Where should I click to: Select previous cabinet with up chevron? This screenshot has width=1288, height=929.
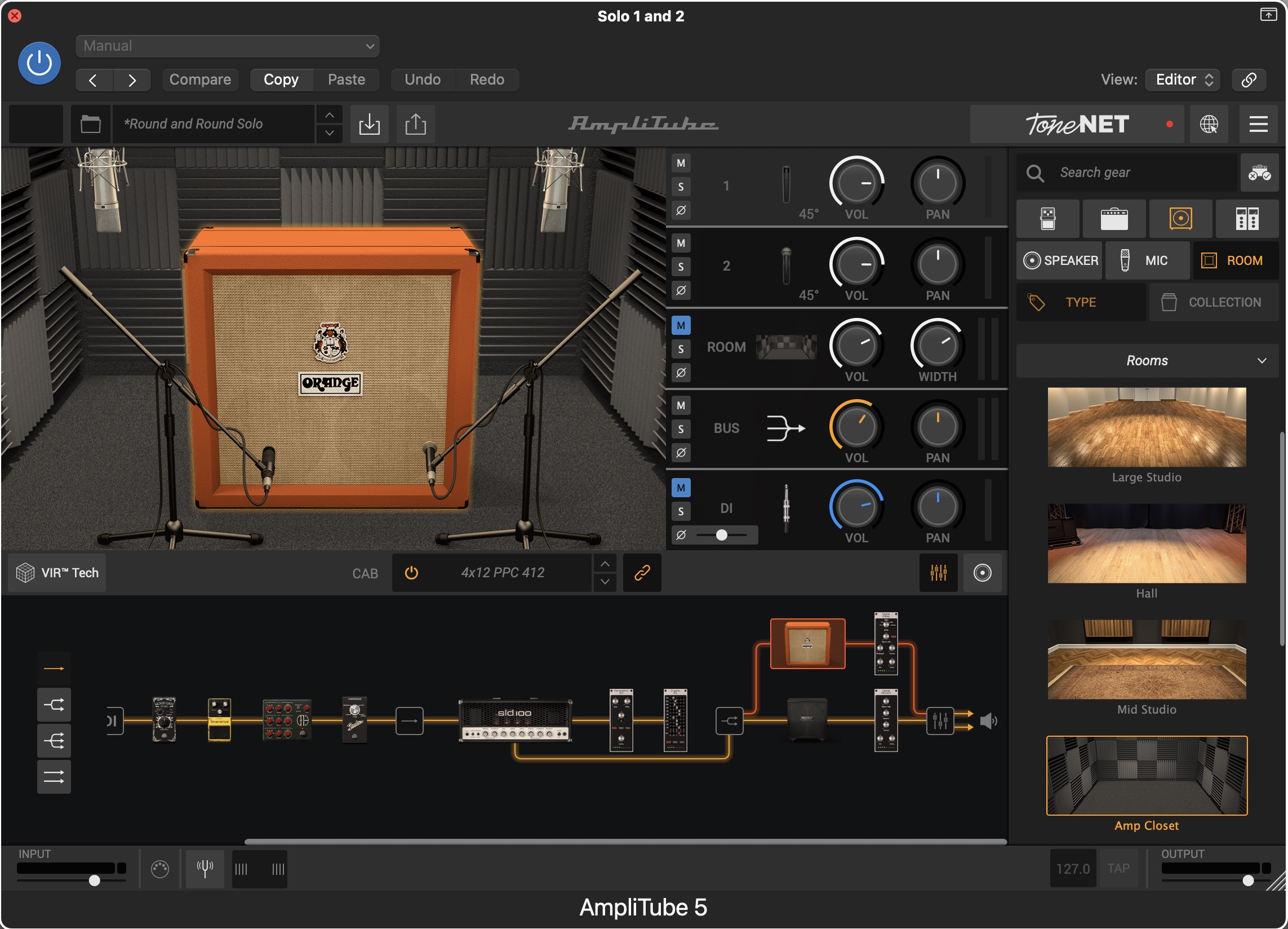click(605, 564)
